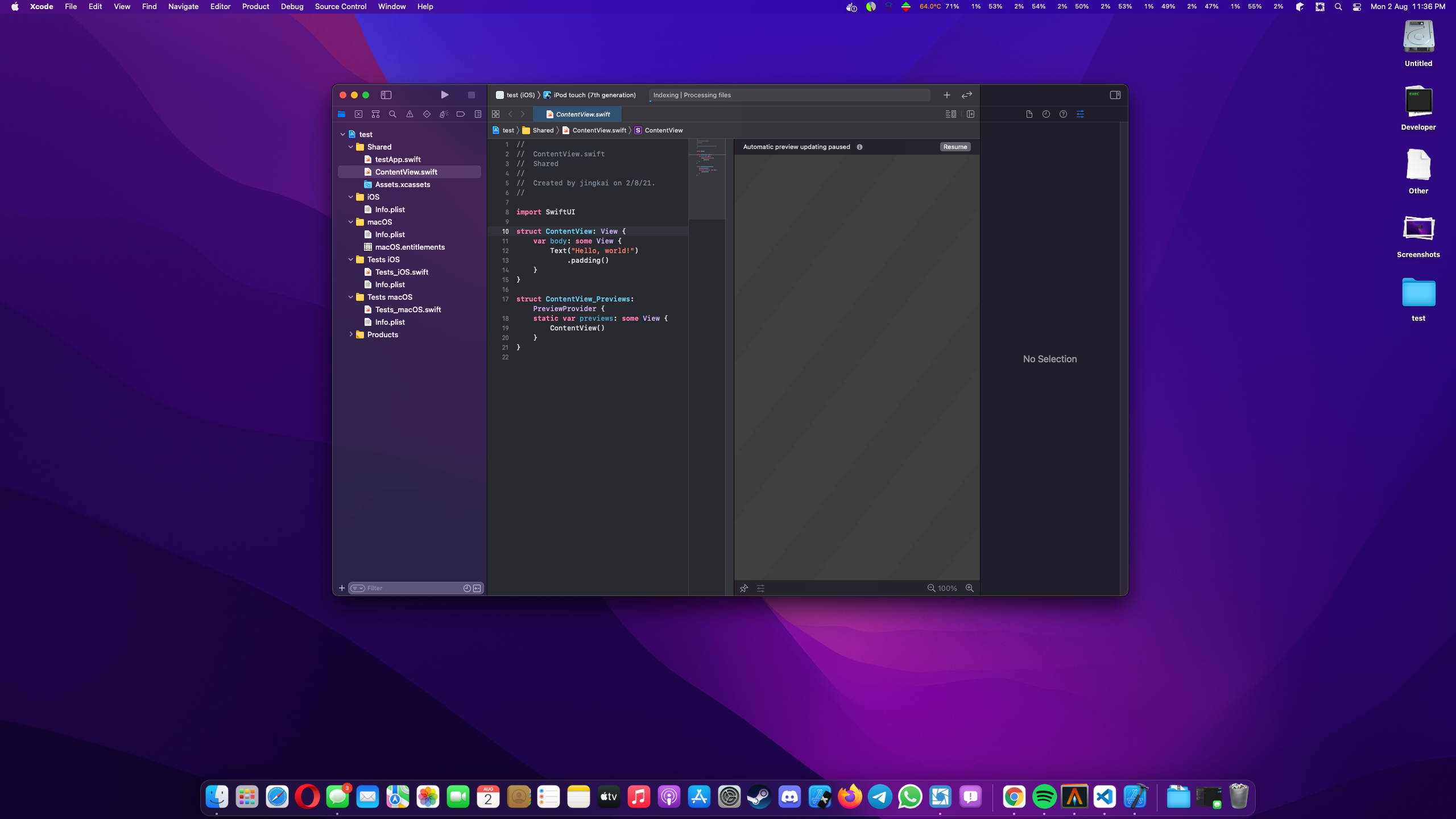The width and height of the screenshot is (1456, 819).
Task: Open the Find navigator
Action: (x=392, y=114)
